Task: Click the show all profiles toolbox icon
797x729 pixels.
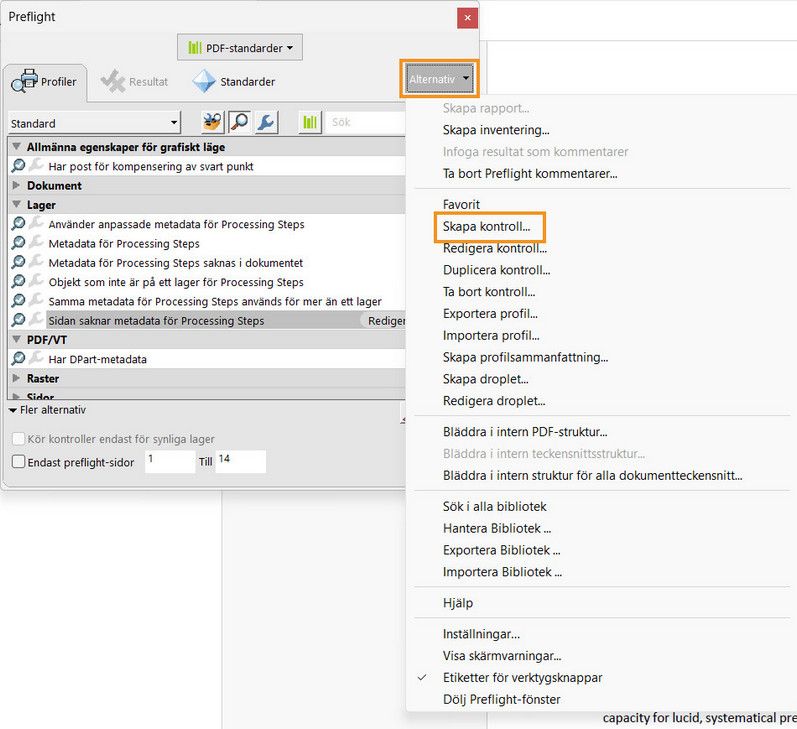Action: coord(212,122)
